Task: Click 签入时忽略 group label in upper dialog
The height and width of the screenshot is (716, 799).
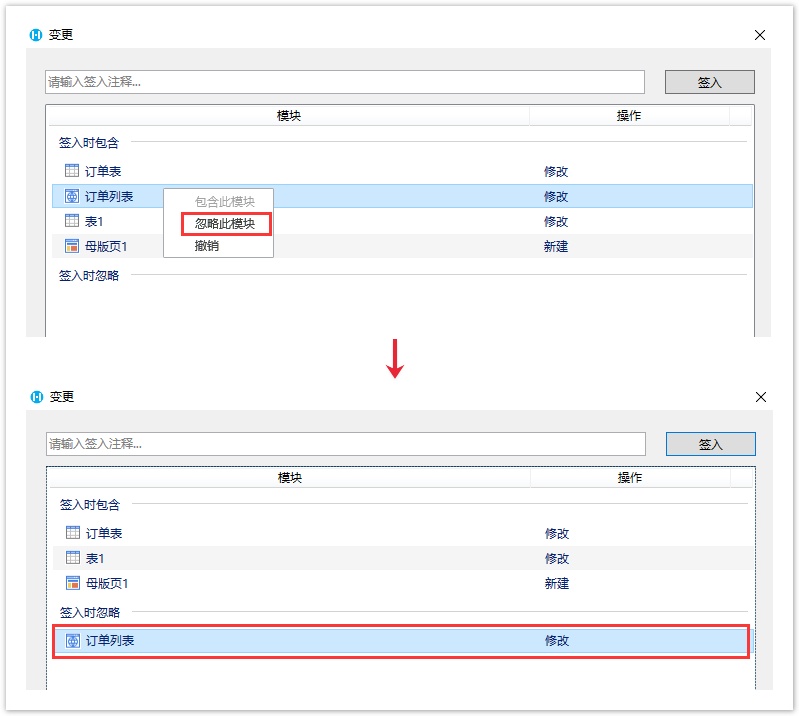Action: click(x=89, y=276)
